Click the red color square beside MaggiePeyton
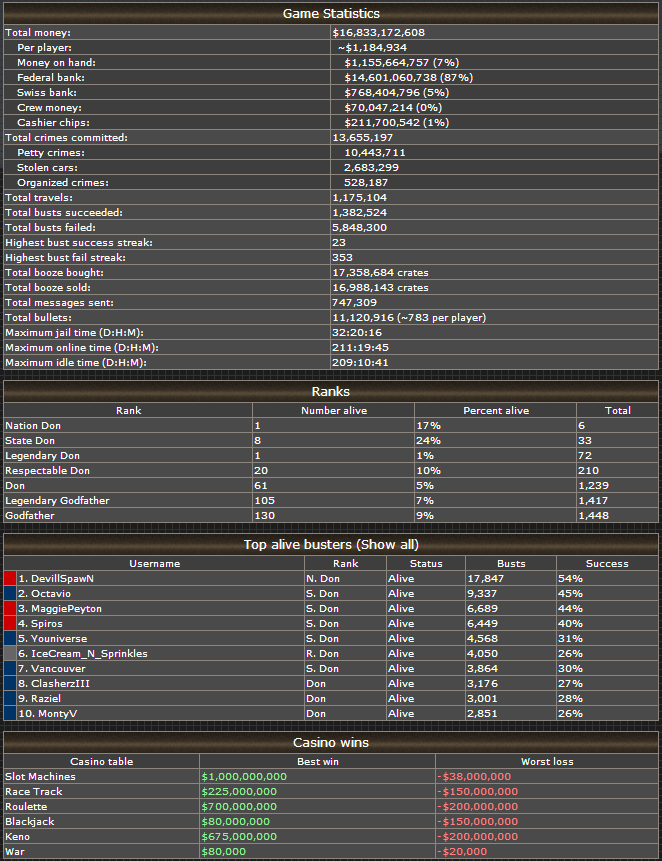The width and height of the screenshot is (662, 861). click(10, 608)
